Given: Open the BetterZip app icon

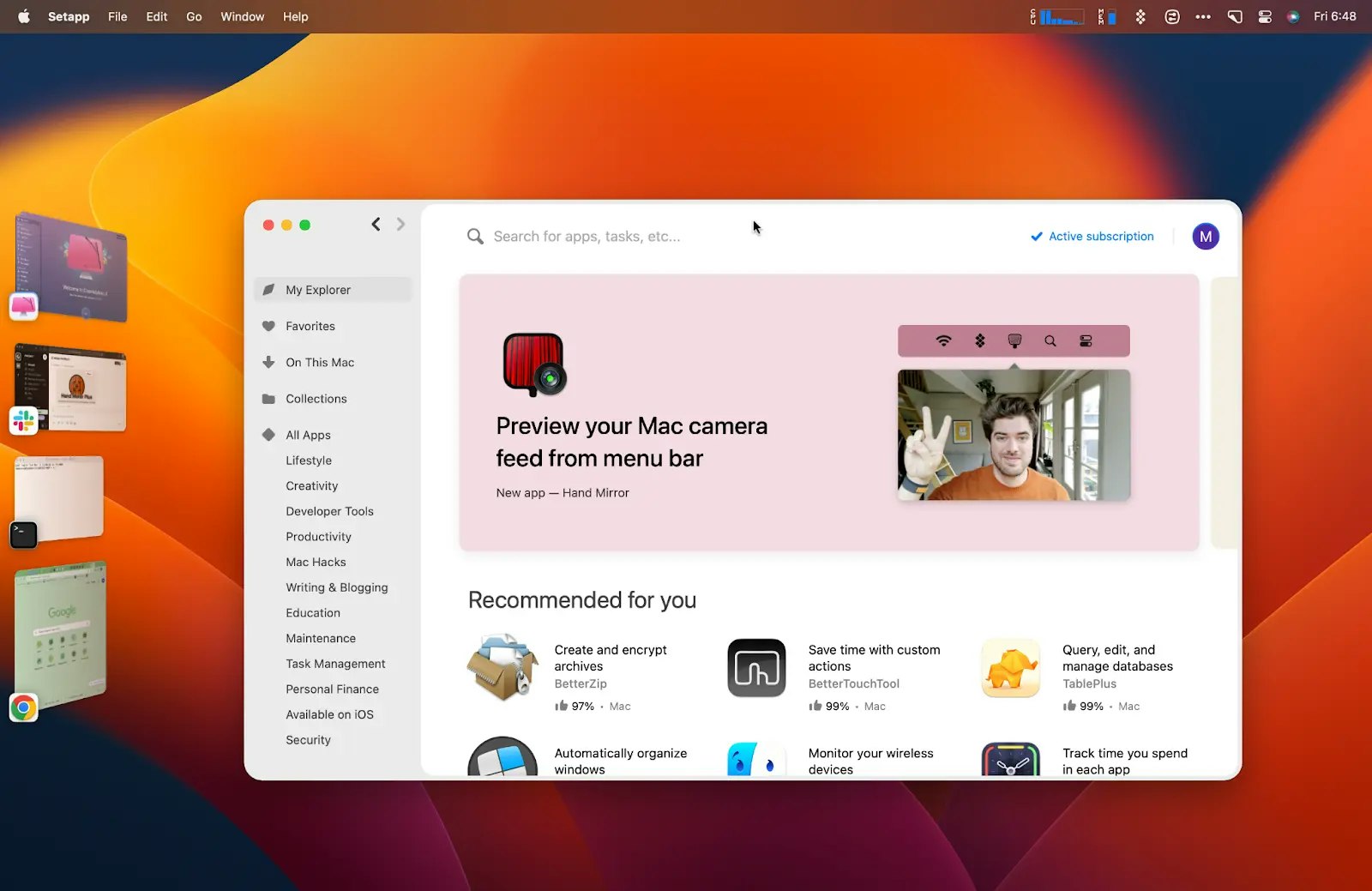Looking at the screenshot, I should pos(502,668).
